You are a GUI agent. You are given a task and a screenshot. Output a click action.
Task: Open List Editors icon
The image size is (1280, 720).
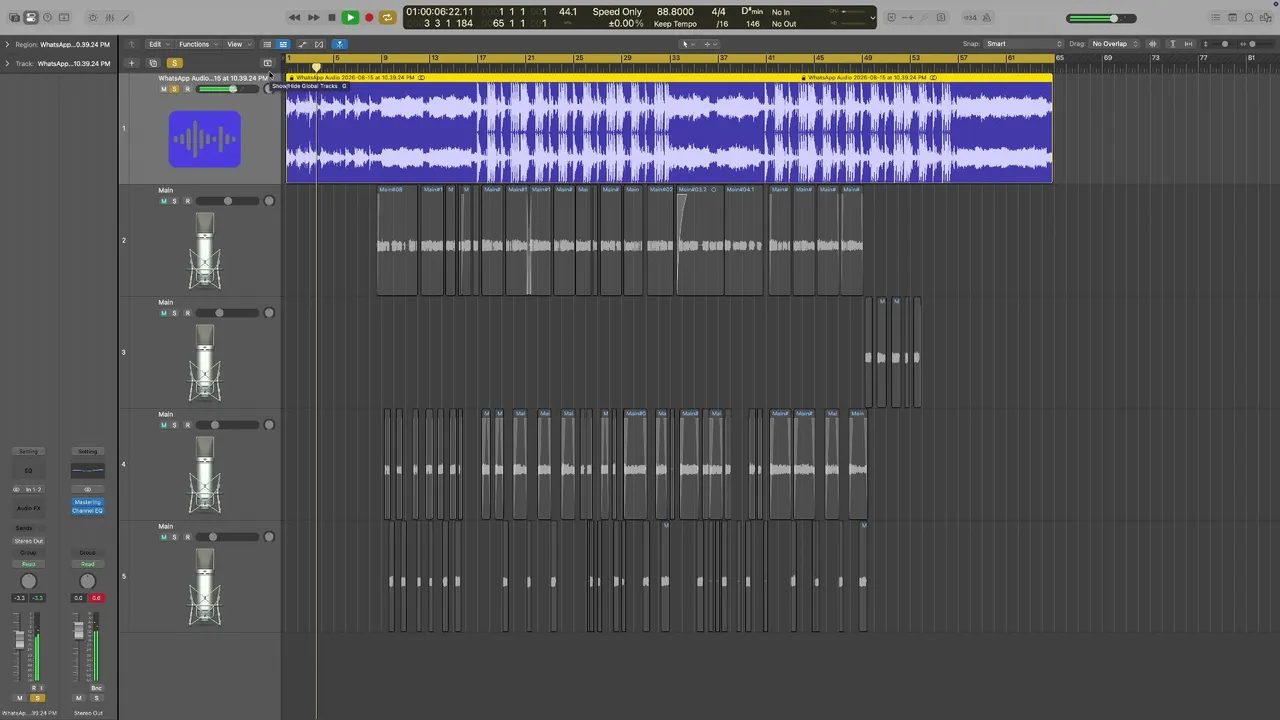click(x=1216, y=17)
